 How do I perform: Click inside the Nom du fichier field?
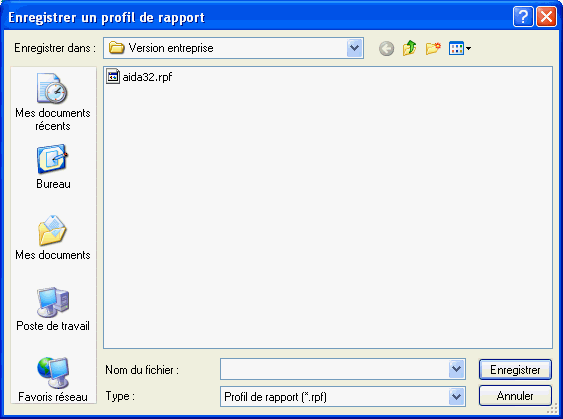(x=334, y=369)
